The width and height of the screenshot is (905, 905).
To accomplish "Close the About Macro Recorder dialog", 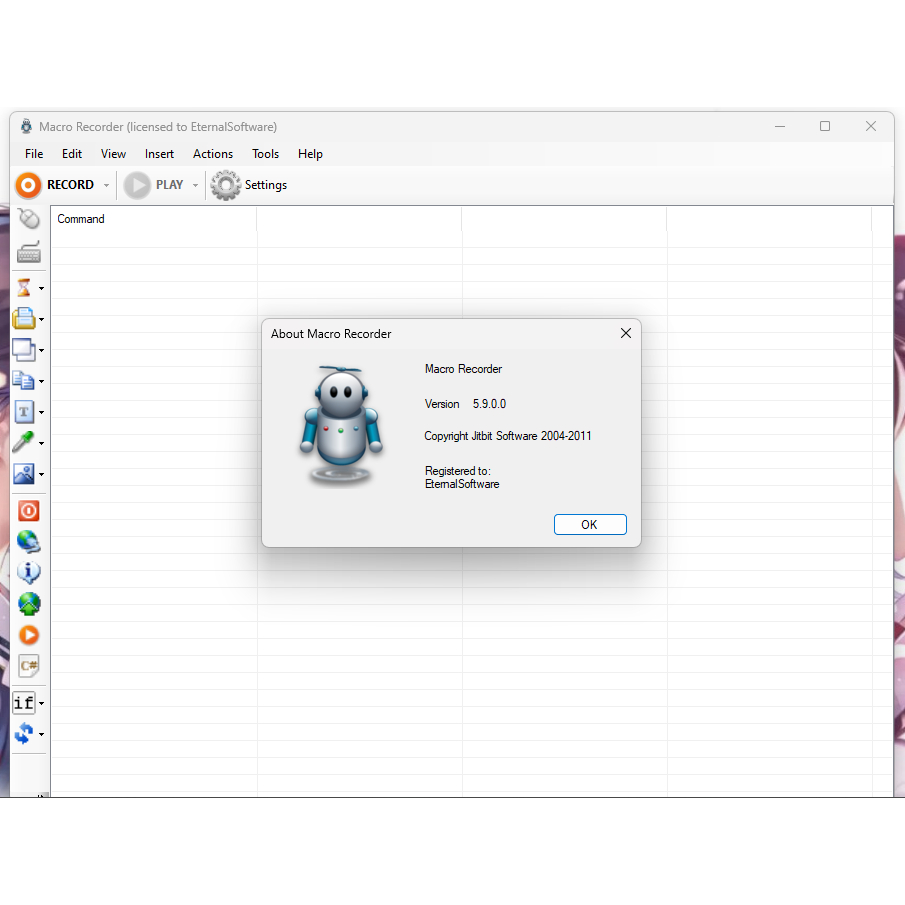I will tap(626, 333).
